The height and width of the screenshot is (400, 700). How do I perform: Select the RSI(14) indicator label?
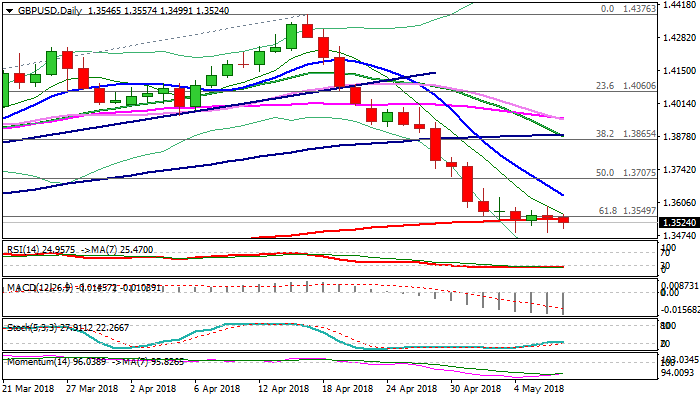(20, 246)
